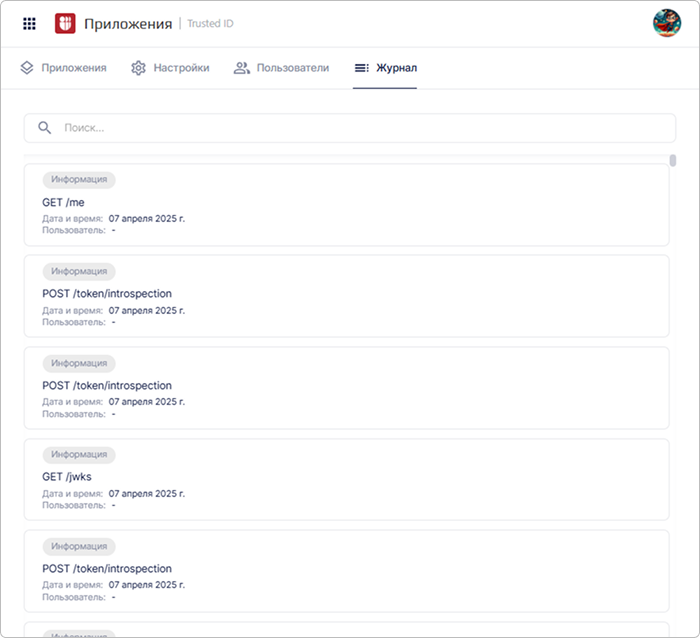Focus the Поиск... search field
The height and width of the screenshot is (638, 700).
coord(350,128)
